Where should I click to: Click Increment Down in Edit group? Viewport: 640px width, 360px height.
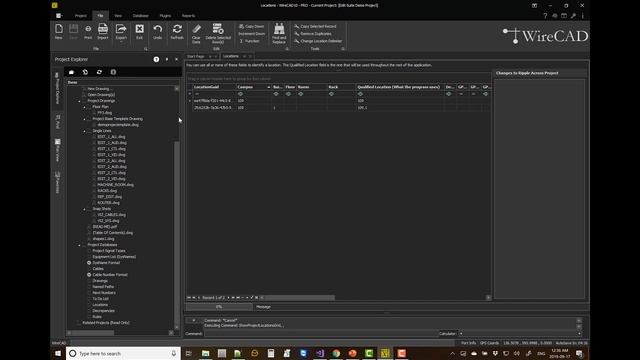click(x=251, y=34)
